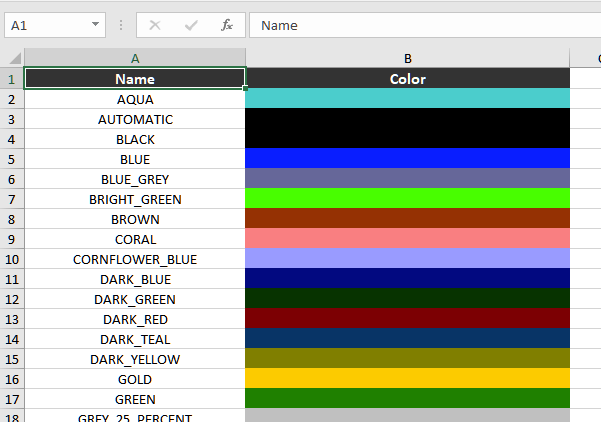Click the dark blue swatch in row 11

click(407, 278)
